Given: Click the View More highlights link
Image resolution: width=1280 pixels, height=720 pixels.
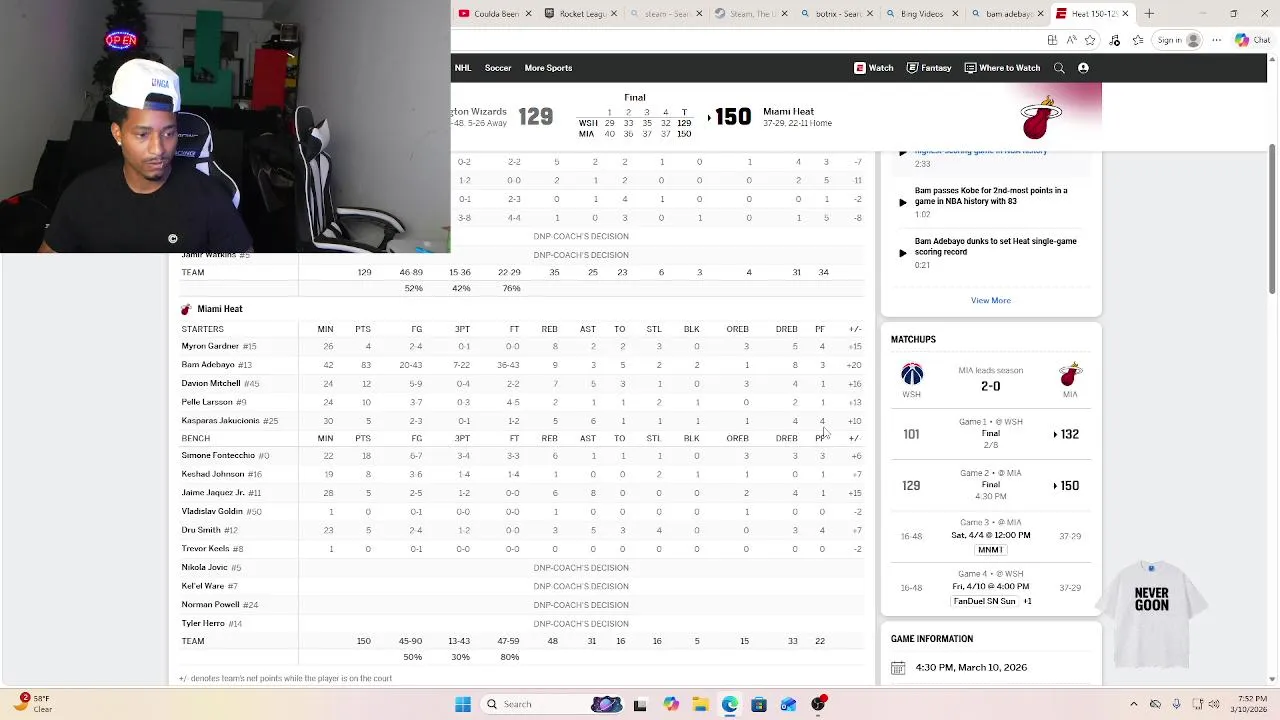Looking at the screenshot, I should 990,300.
